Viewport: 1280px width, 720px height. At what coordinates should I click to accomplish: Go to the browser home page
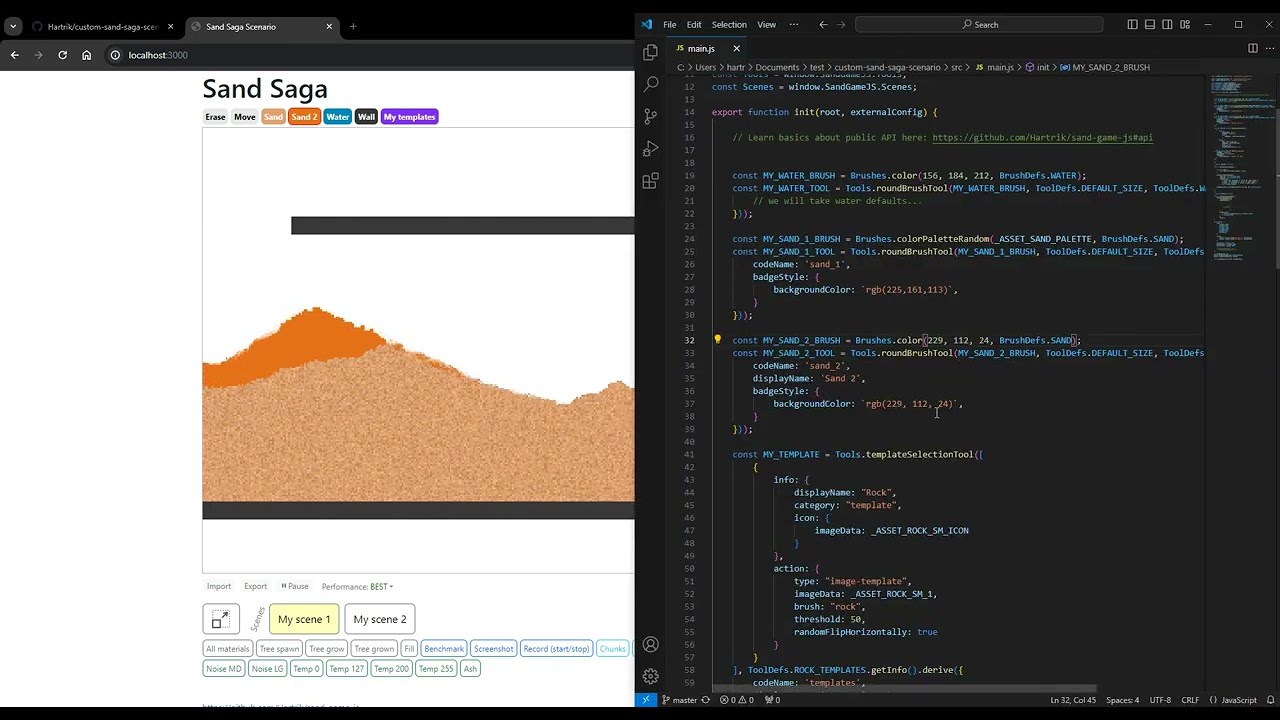point(86,55)
